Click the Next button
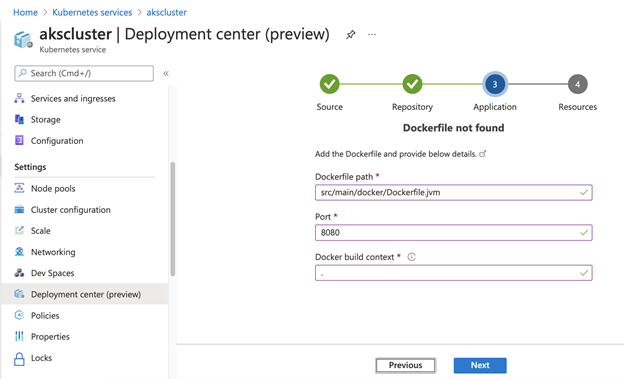This screenshot has width=624, height=379. (480, 365)
